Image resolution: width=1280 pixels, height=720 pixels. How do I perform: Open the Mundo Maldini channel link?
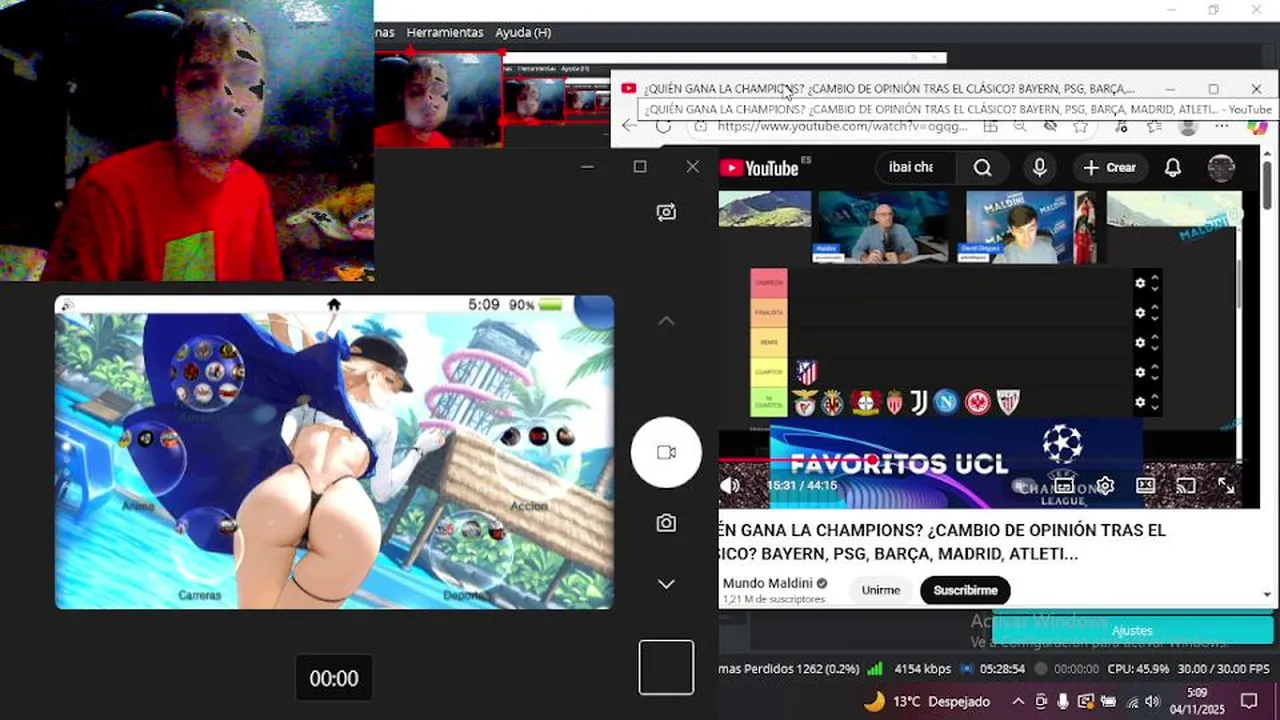click(768, 583)
